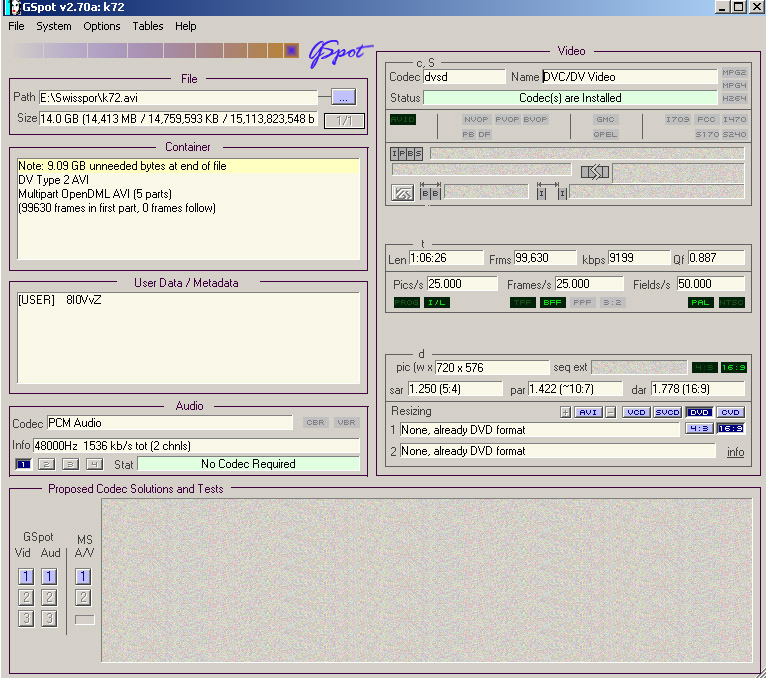
Task: Click into the Path field showing k72.avi
Action: tap(178, 98)
